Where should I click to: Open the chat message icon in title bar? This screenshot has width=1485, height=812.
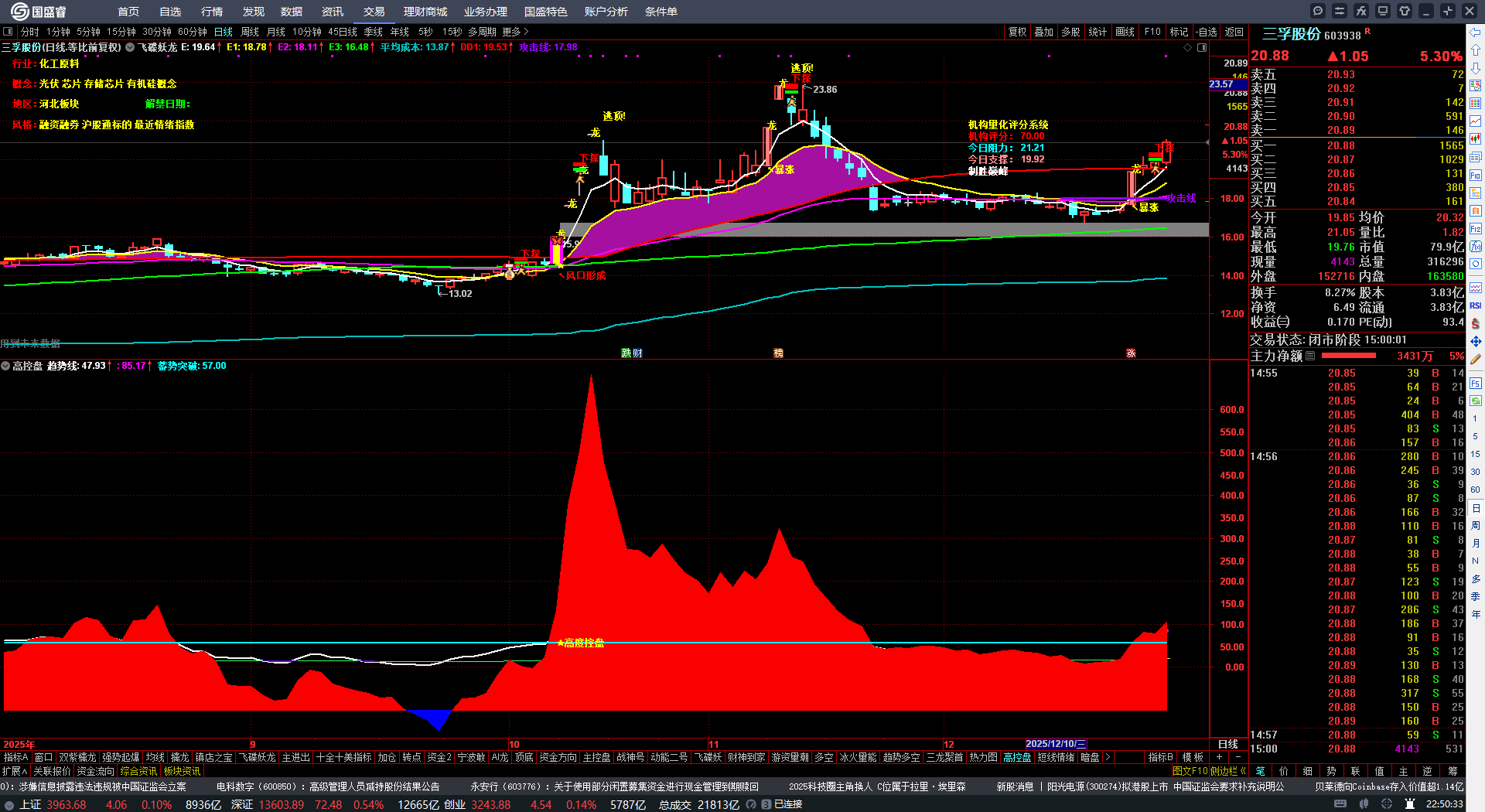click(x=1318, y=11)
